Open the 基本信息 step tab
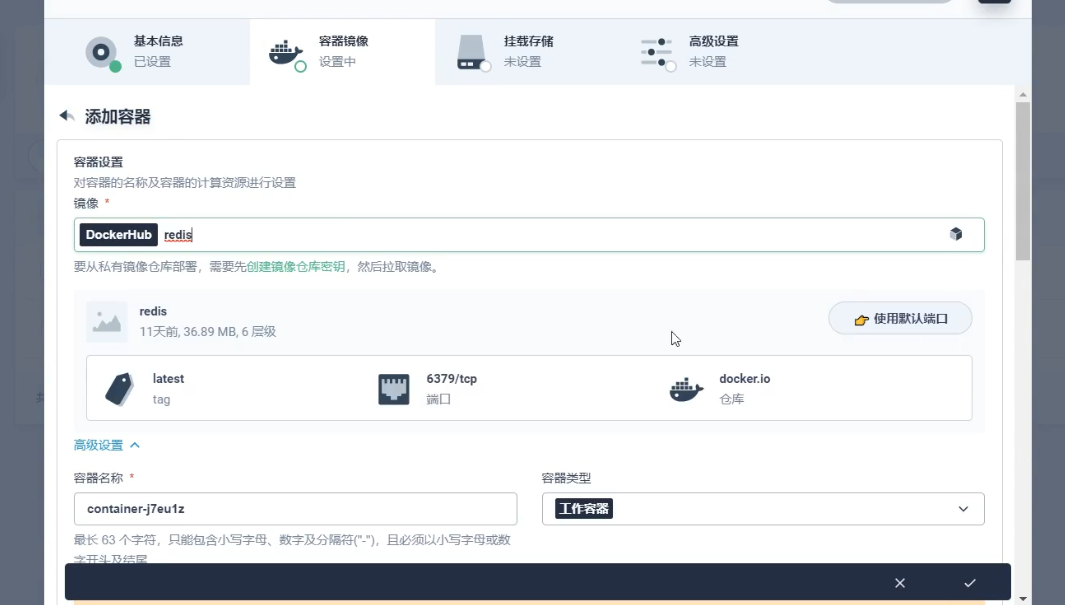 tap(147, 52)
